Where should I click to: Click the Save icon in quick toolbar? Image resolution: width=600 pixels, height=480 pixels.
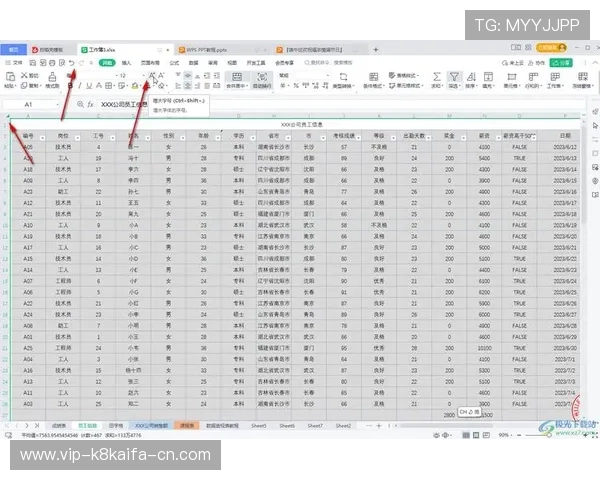33,62
